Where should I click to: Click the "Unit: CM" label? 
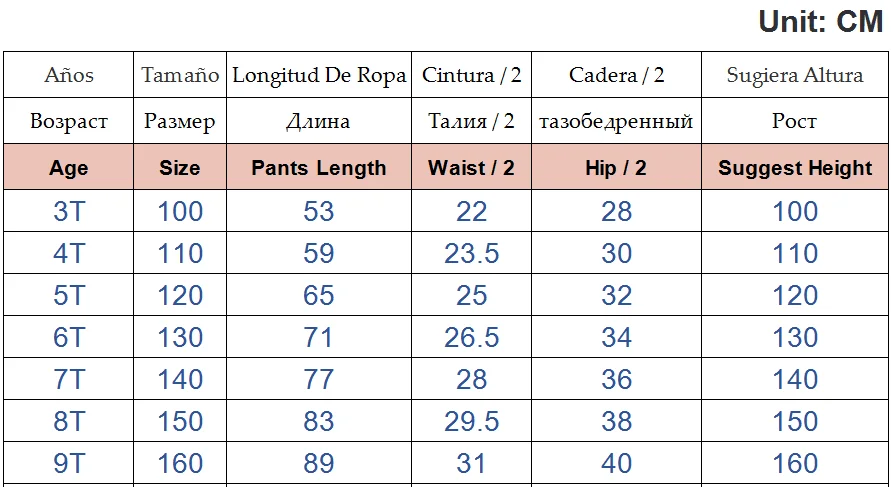820,21
